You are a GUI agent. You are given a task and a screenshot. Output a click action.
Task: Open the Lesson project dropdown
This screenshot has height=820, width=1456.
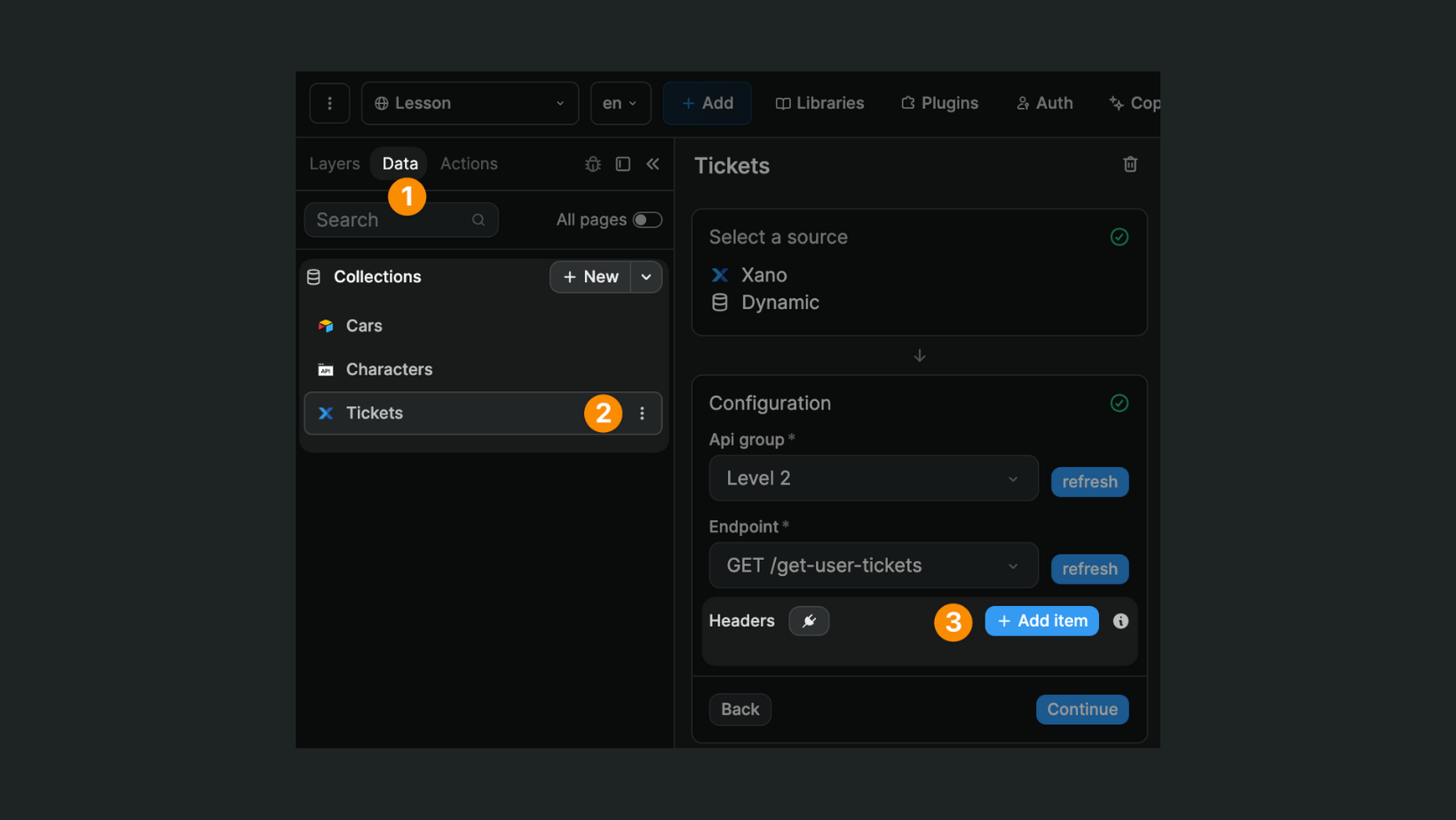point(470,103)
